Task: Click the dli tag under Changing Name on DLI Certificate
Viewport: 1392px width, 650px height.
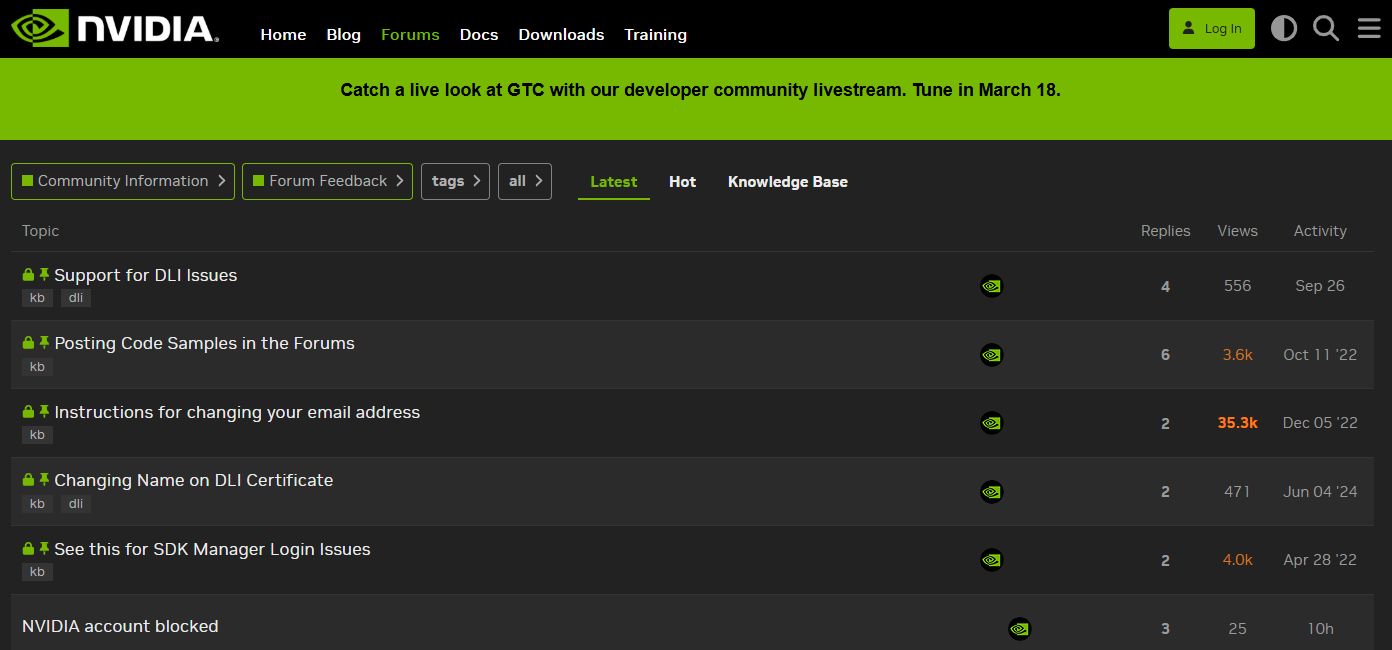Action: 76,504
